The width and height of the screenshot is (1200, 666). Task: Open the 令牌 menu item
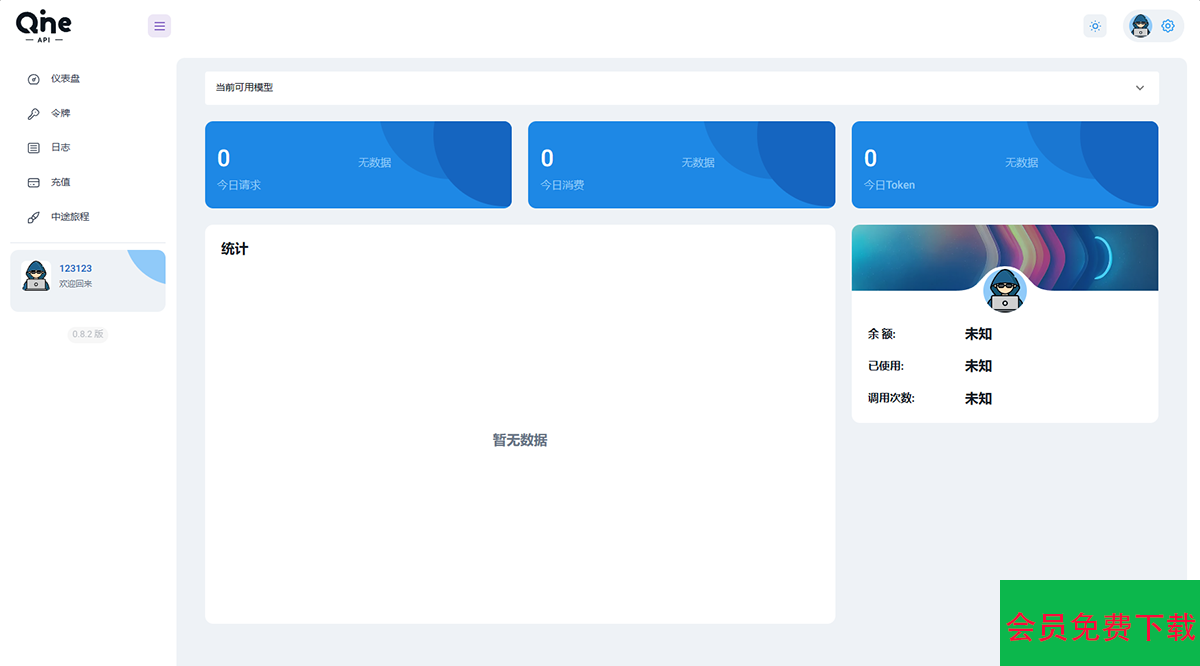61,114
